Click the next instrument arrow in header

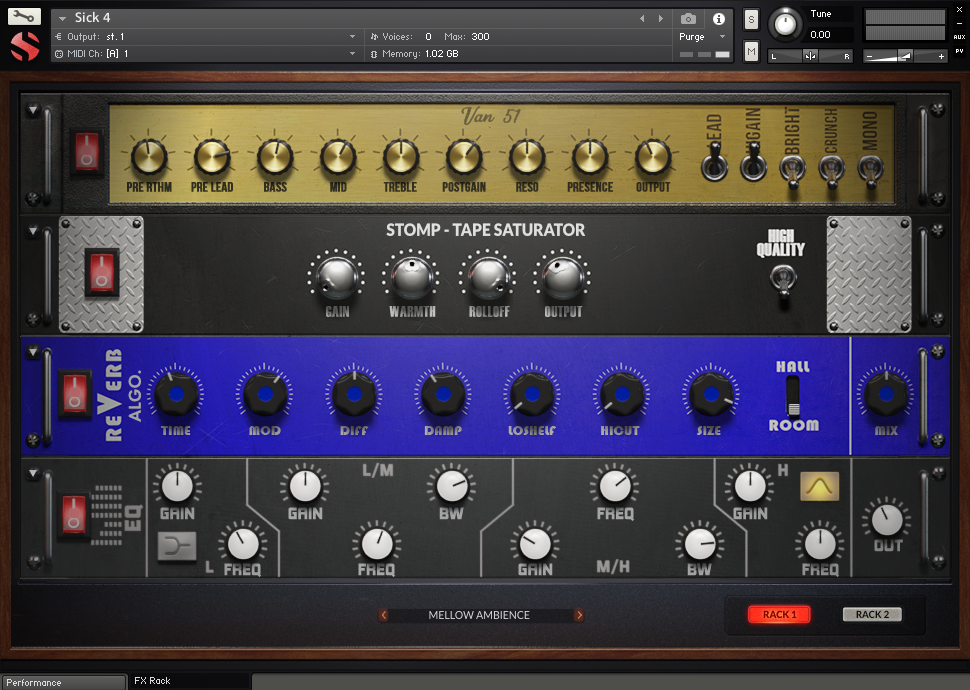(x=661, y=19)
